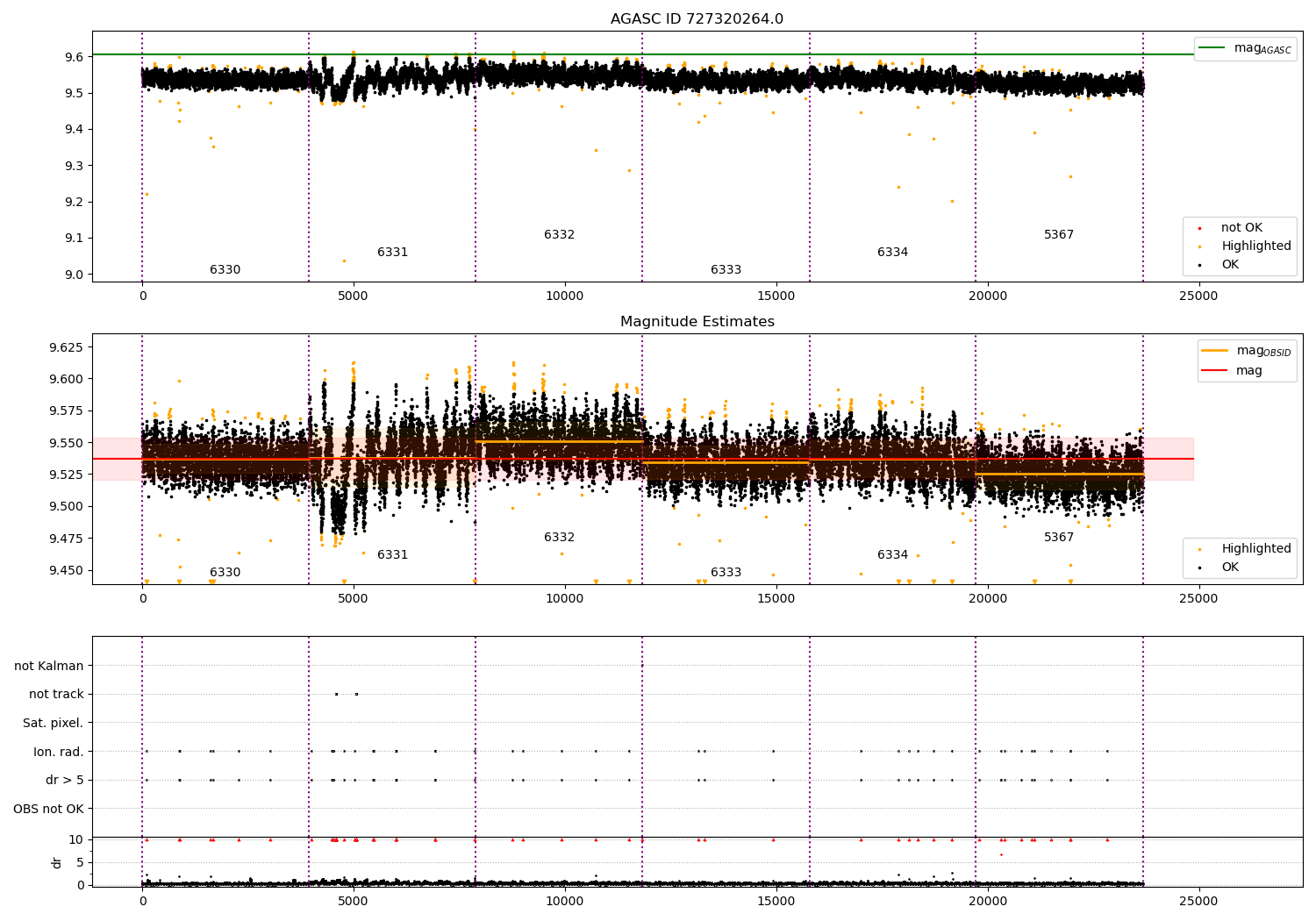
Task: Click the green mag AGASC legend line
Action: point(1212,47)
